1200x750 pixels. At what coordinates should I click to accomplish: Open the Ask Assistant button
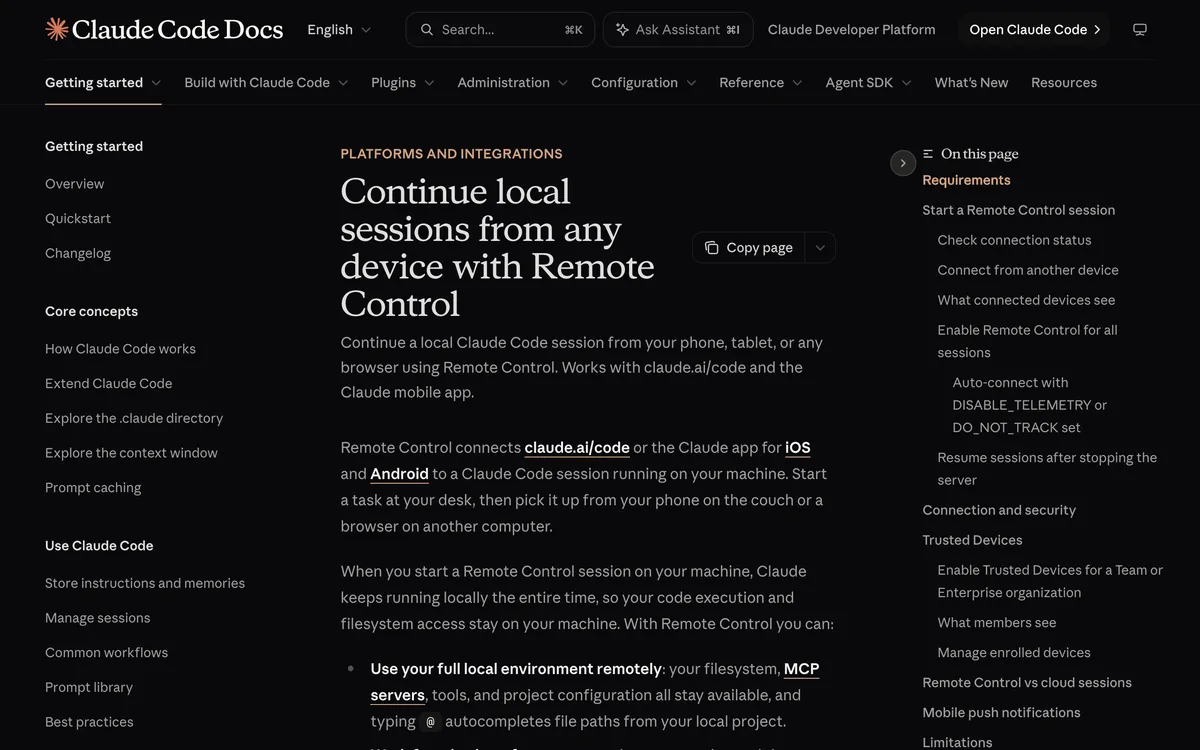coord(678,30)
